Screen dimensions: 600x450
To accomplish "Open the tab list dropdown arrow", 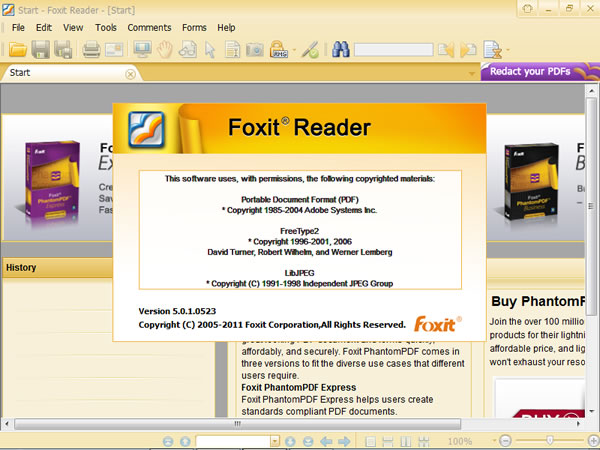I will click(x=472, y=73).
